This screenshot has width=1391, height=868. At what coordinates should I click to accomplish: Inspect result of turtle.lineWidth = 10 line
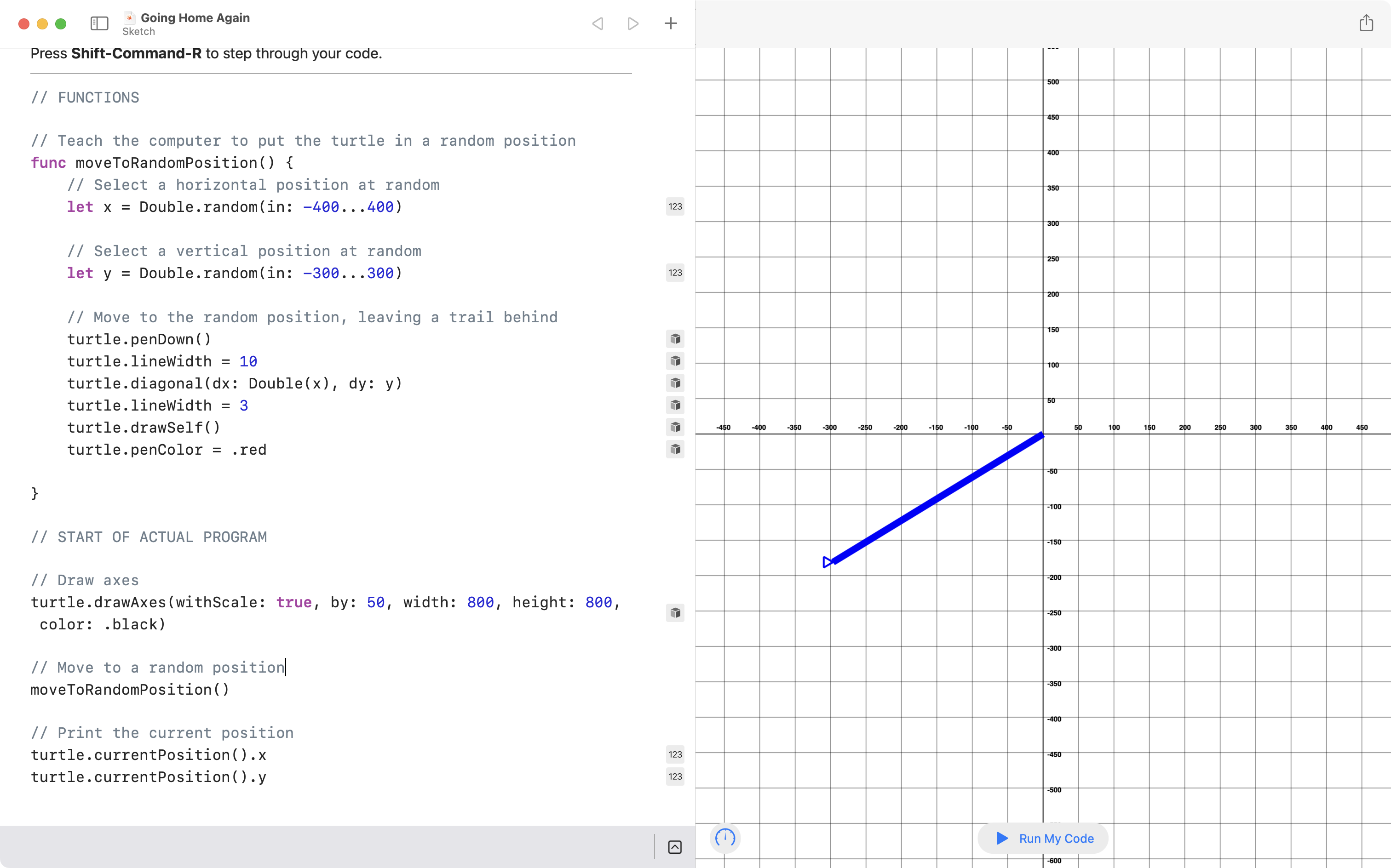coord(675,361)
